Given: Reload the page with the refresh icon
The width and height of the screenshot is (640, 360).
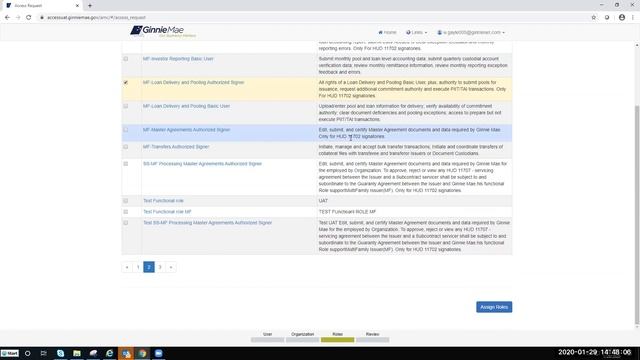Looking at the screenshot, I should point(29,18).
